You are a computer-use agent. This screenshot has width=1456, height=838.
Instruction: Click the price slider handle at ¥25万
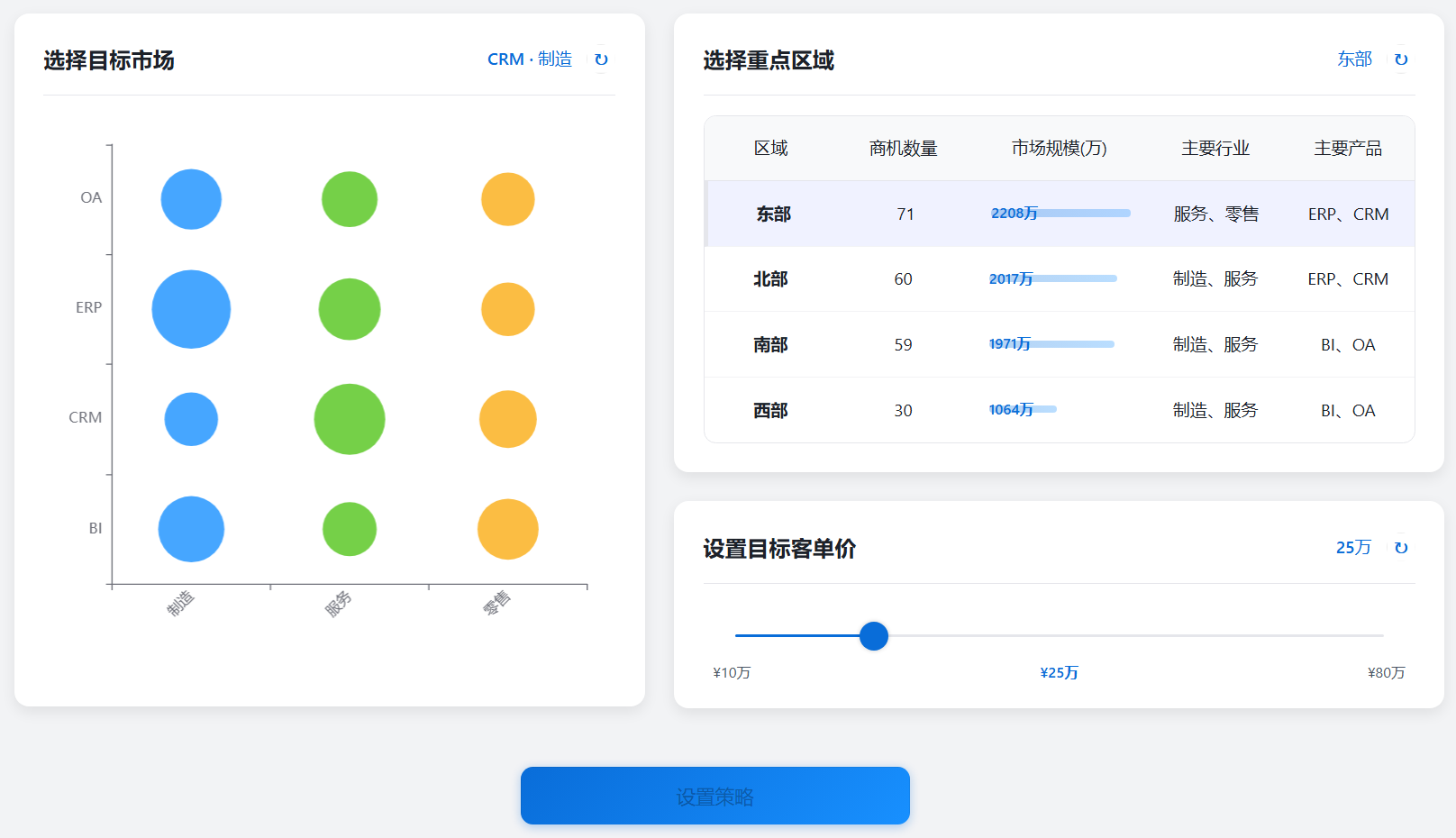tap(873, 636)
